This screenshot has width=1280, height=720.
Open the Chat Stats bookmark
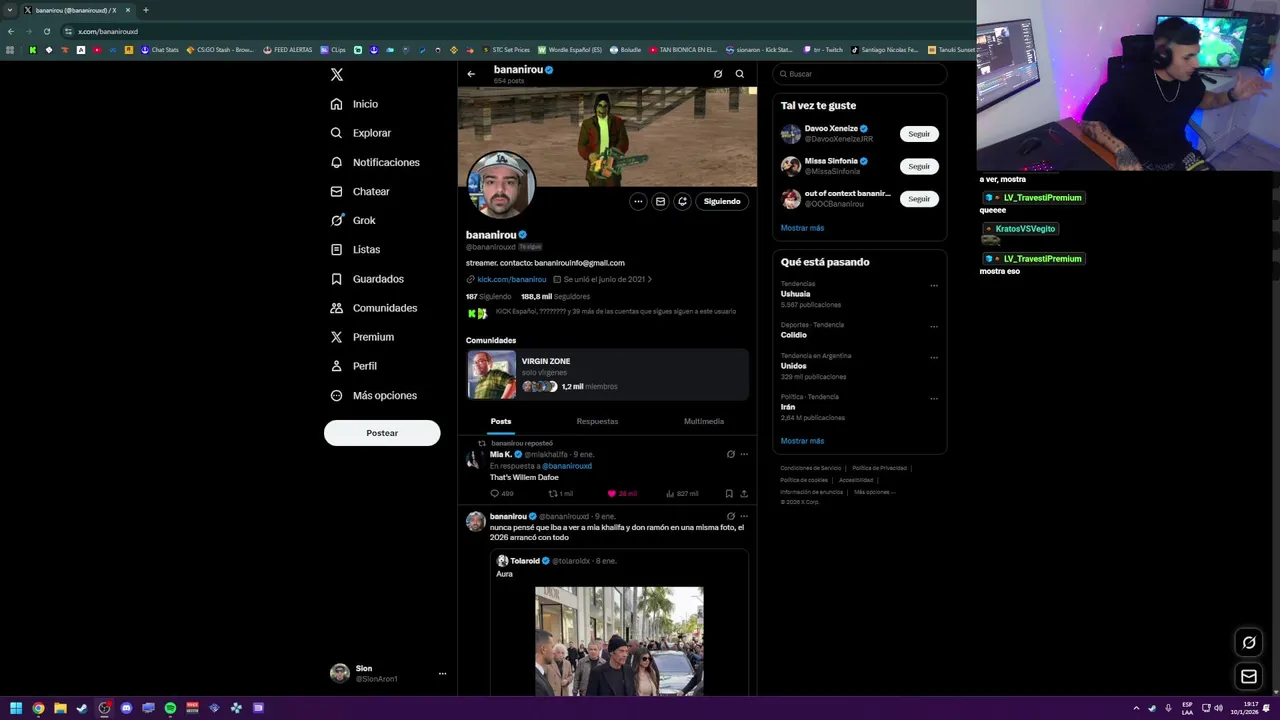[x=160, y=50]
